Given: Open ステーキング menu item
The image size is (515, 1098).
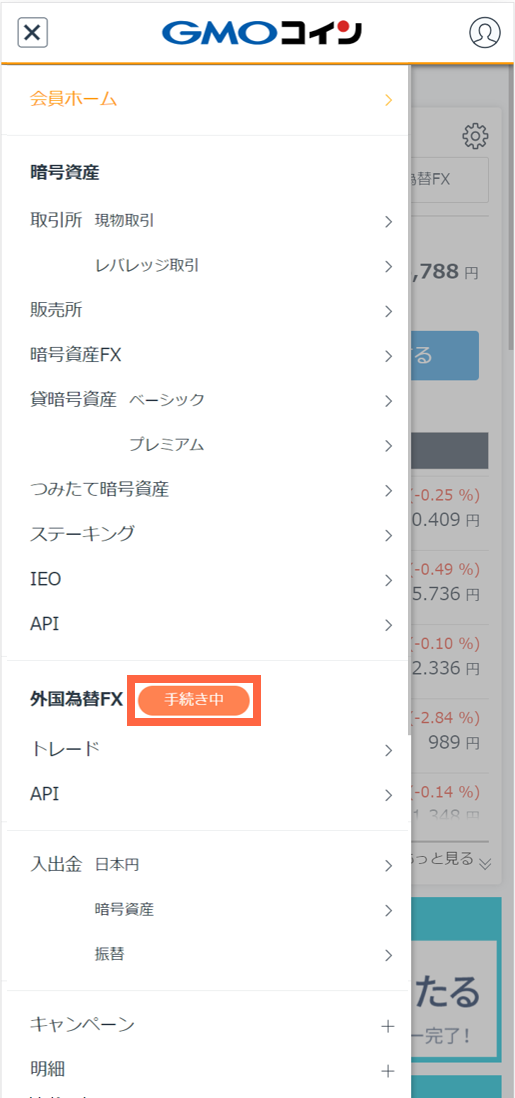Looking at the screenshot, I should [x=206, y=535].
